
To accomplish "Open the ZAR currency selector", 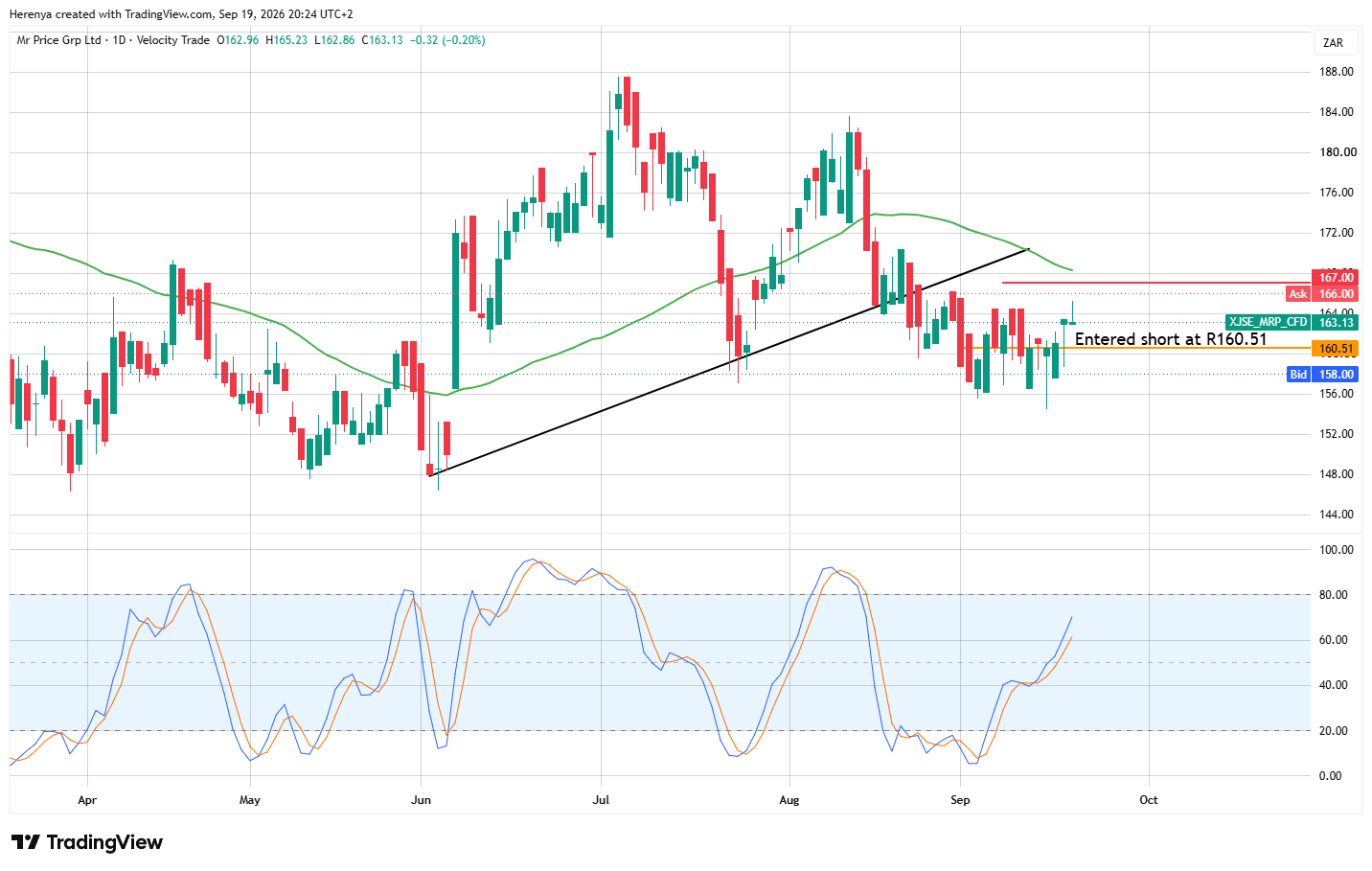I will coord(1333,43).
